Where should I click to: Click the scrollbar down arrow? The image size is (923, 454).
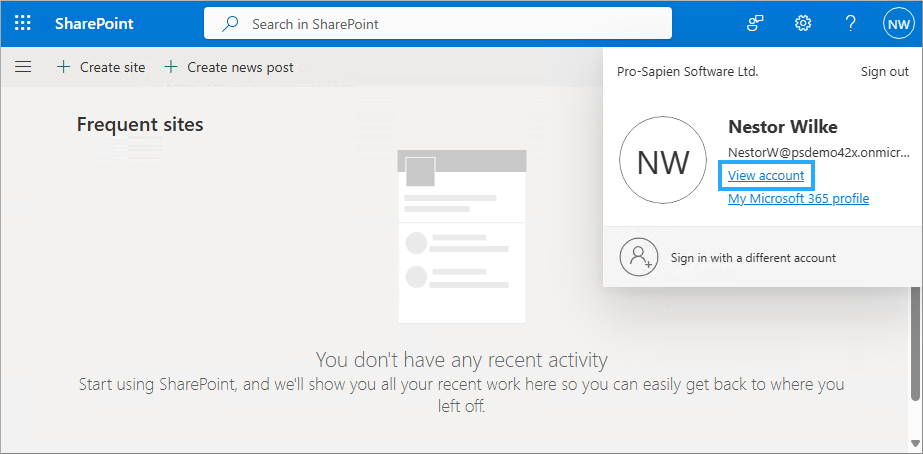(917, 442)
